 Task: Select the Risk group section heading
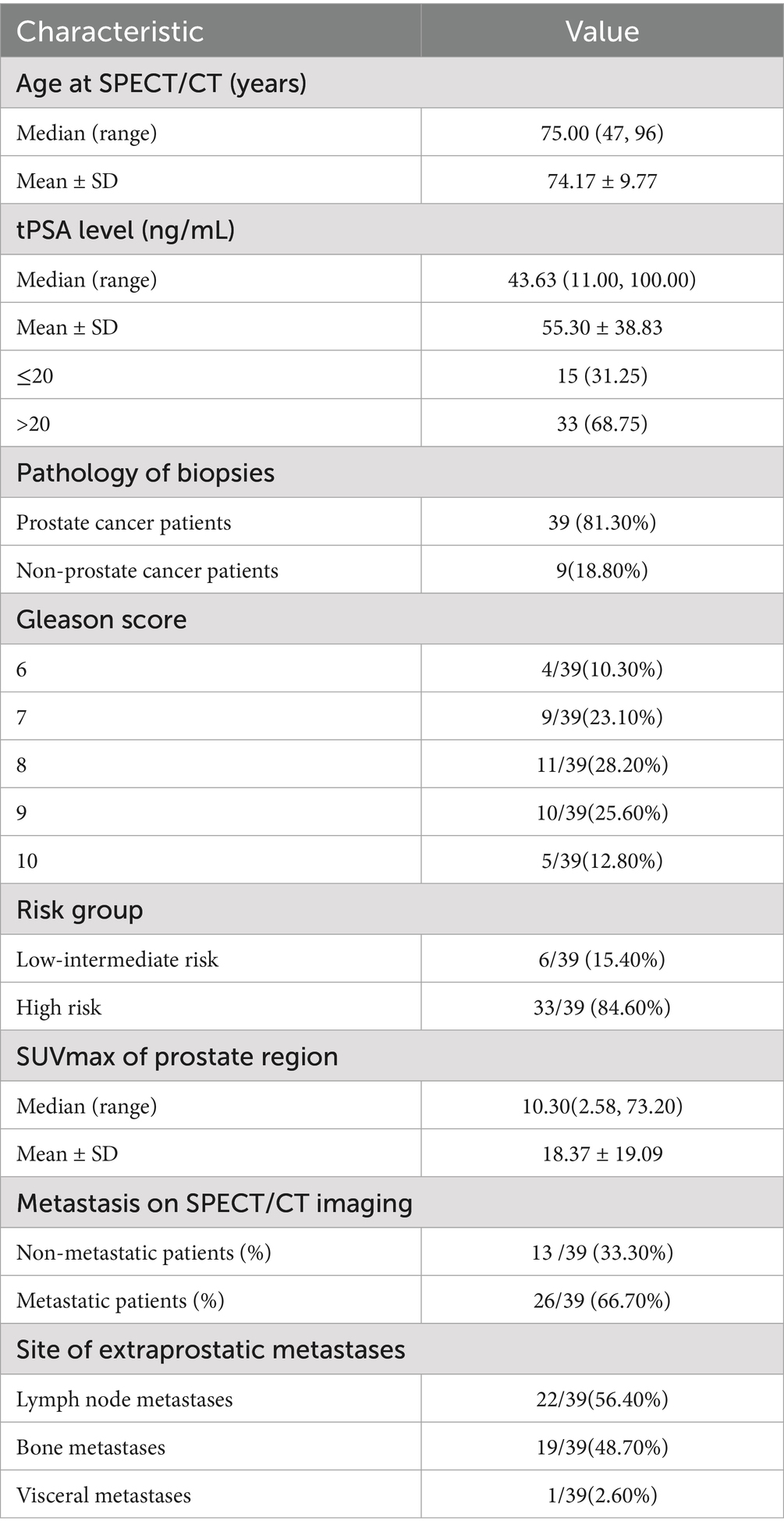[80, 910]
